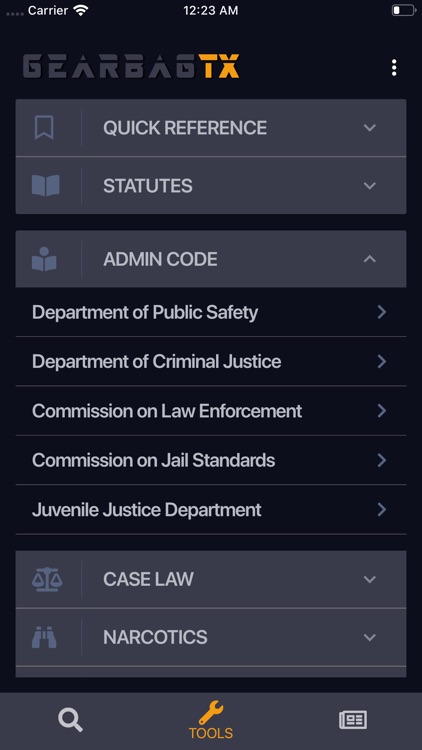
Task: Expand the Case Law section chevron
Action: click(369, 579)
